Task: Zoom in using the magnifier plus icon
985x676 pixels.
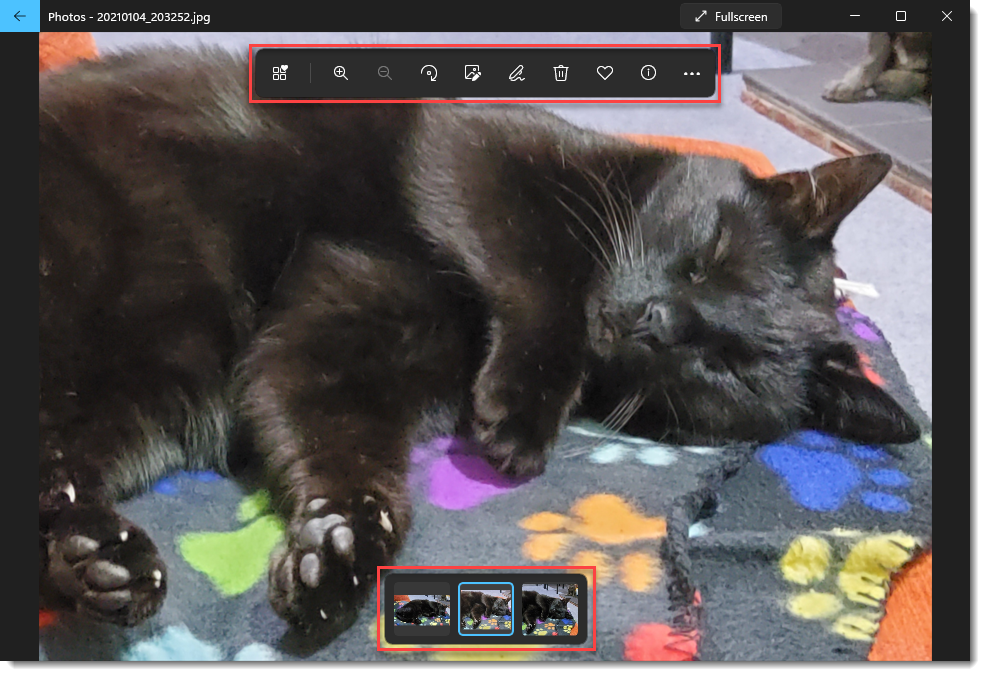Action: coord(340,72)
